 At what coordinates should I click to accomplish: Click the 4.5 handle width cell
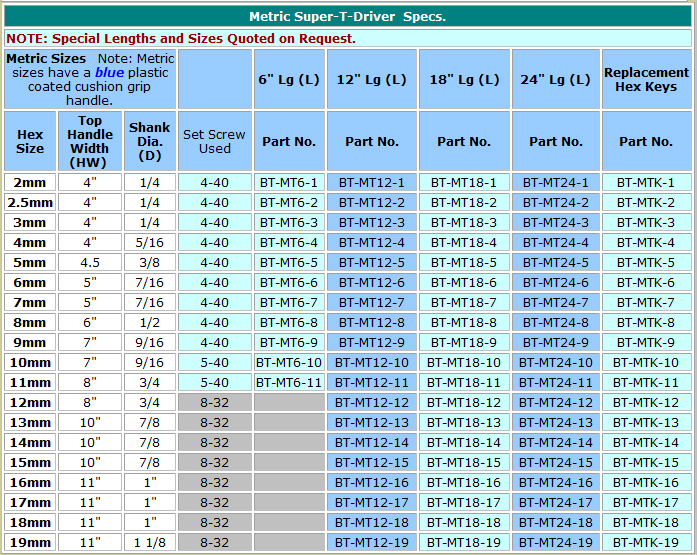90,262
